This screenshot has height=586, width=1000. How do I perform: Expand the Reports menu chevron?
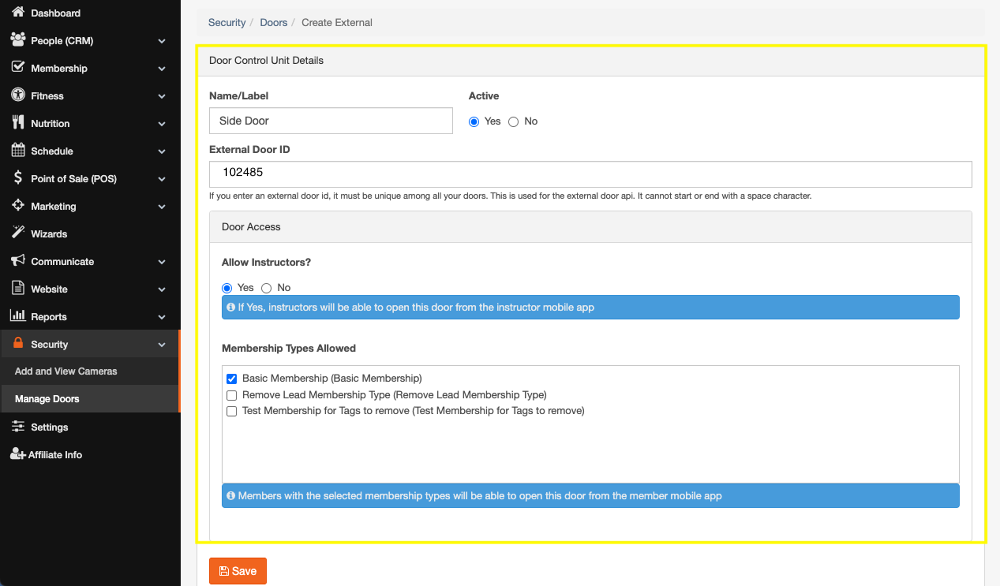coord(162,317)
